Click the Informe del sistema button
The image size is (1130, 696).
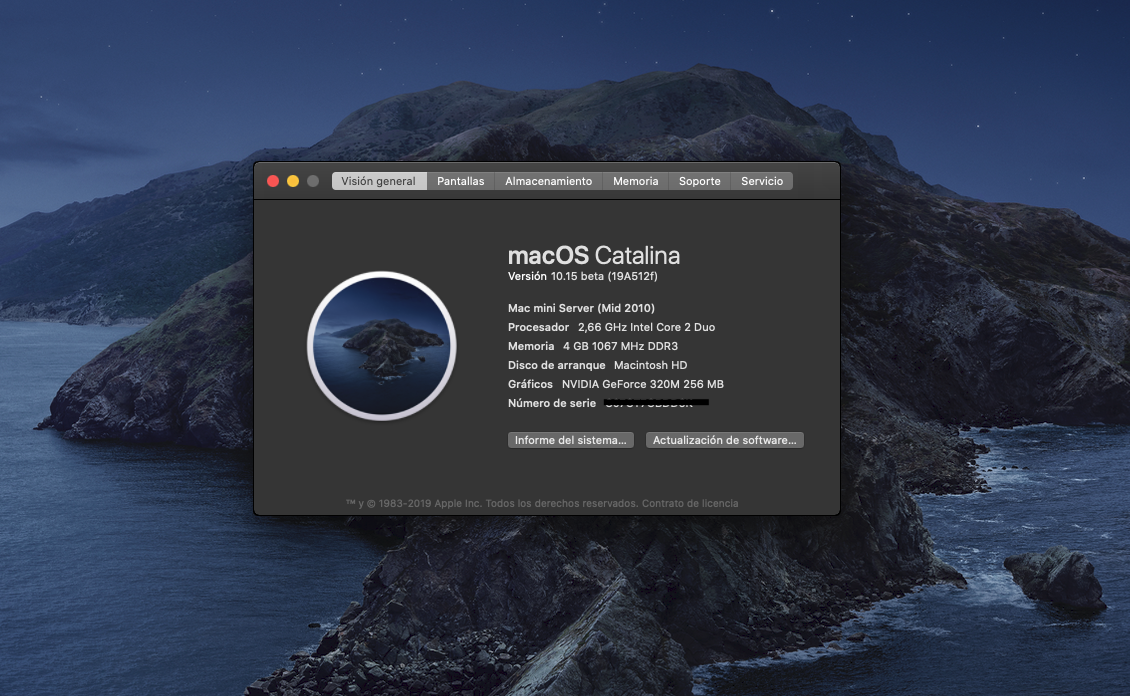pyautogui.click(x=571, y=440)
